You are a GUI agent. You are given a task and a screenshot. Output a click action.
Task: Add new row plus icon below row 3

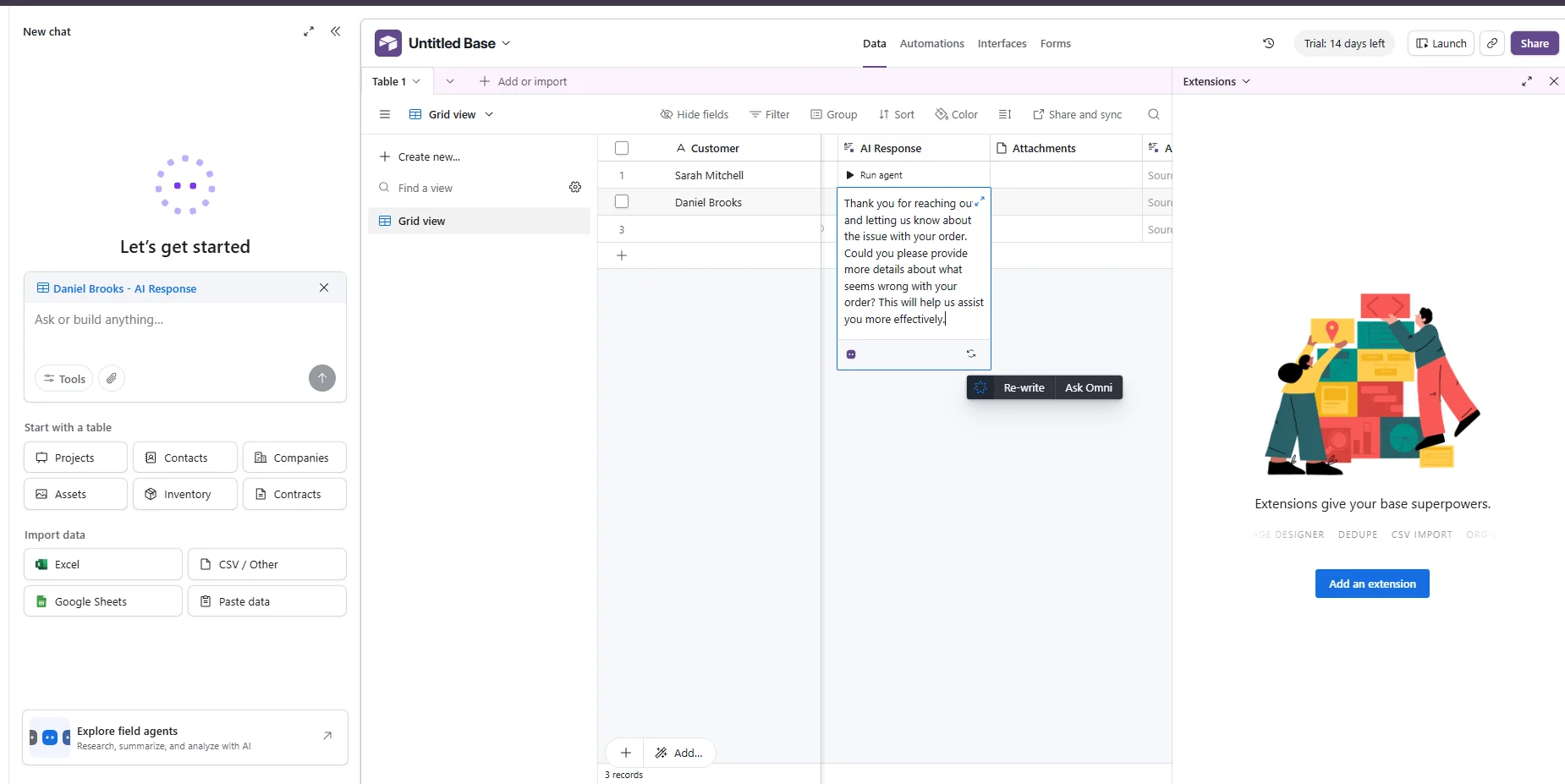[622, 255]
